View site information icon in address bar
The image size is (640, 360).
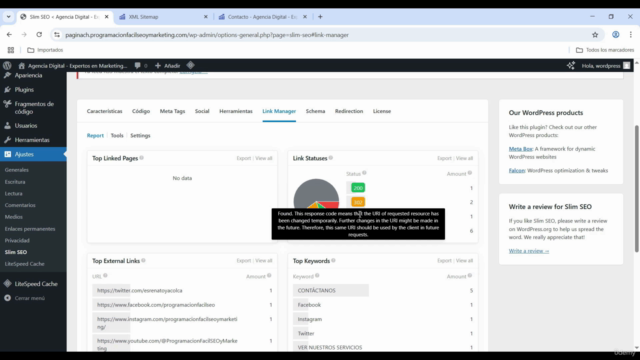pyautogui.click(x=57, y=35)
